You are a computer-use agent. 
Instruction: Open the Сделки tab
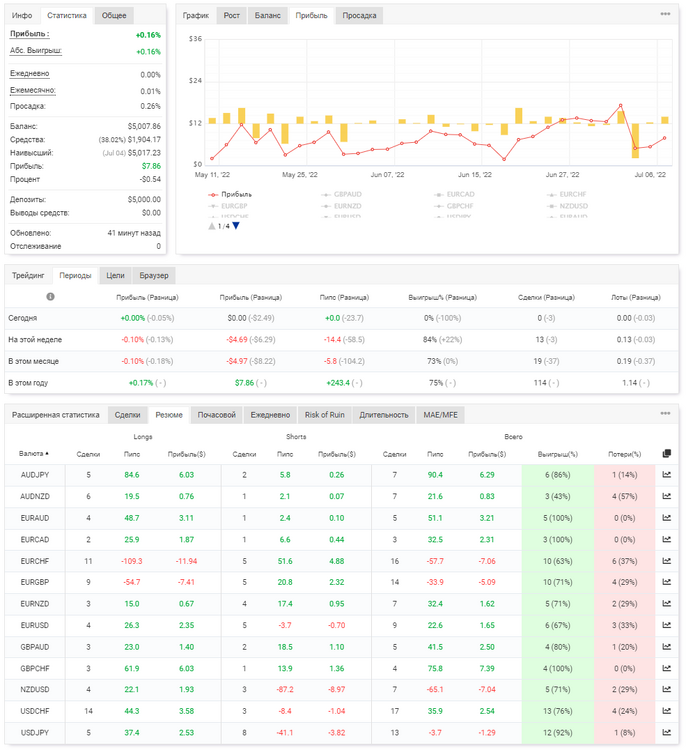pyautogui.click(x=128, y=415)
